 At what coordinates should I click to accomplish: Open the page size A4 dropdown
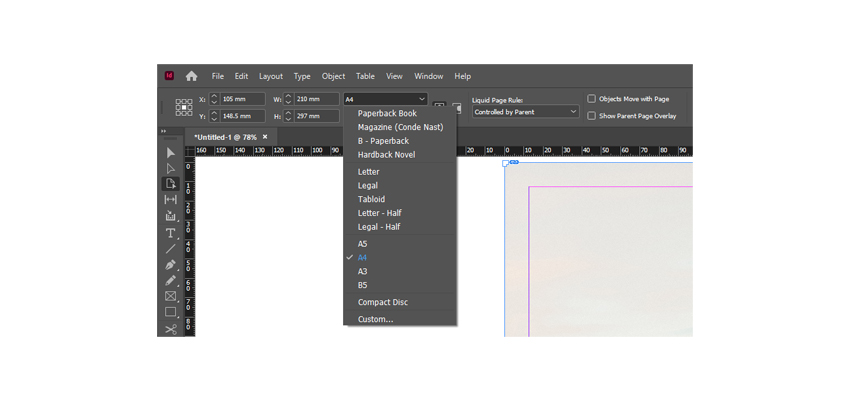pyautogui.click(x=385, y=99)
